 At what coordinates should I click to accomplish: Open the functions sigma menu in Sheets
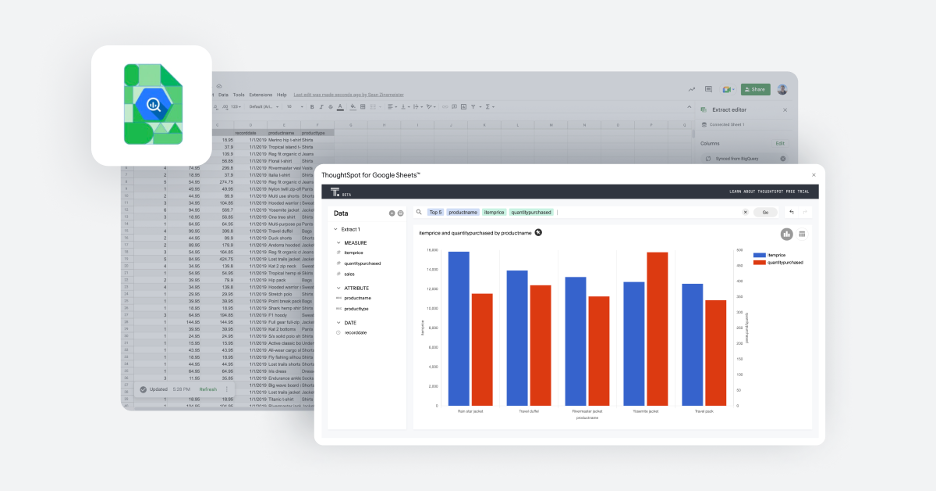(x=488, y=107)
